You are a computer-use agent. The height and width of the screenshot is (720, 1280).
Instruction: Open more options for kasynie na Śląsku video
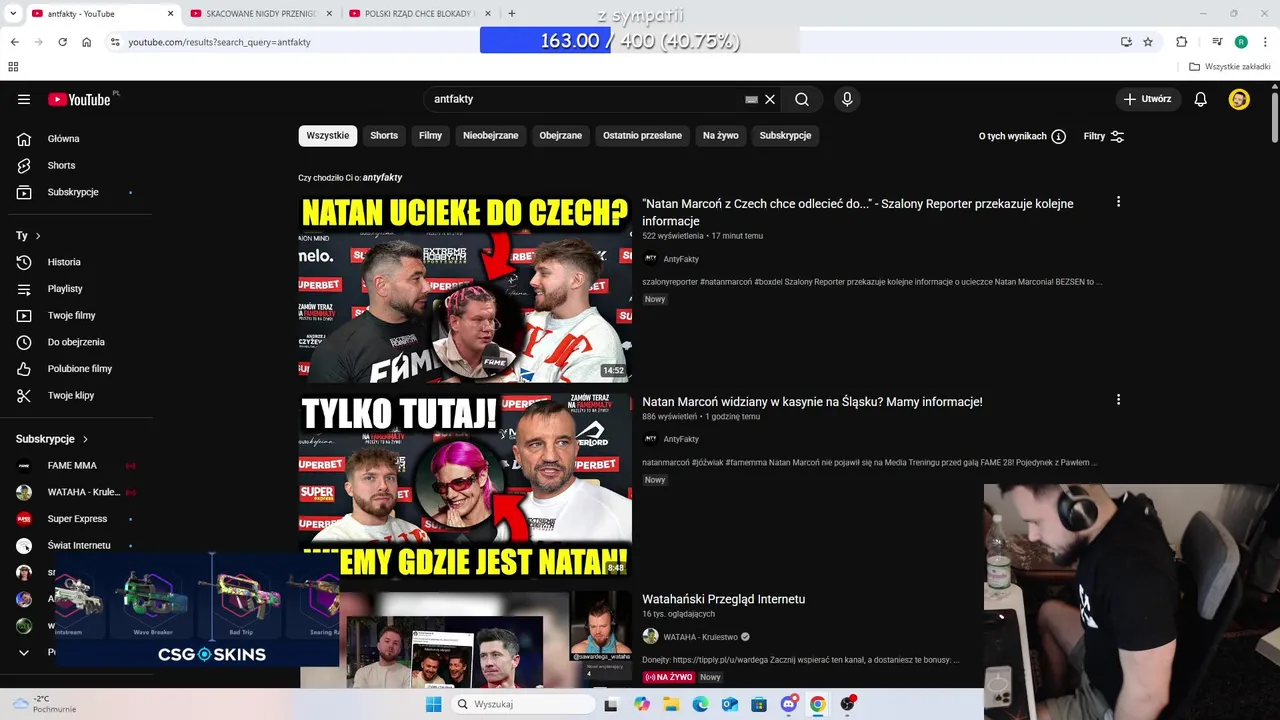1118,400
